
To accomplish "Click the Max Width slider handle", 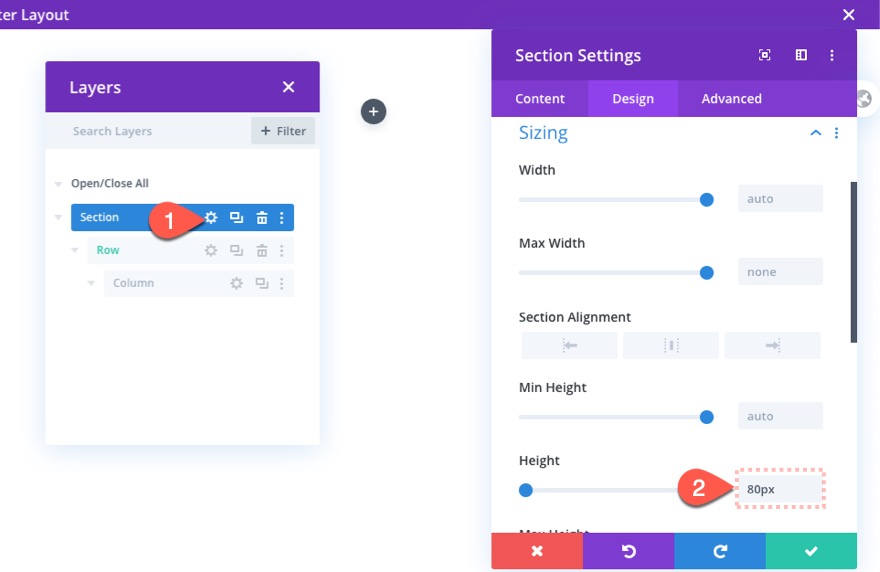I will (707, 273).
